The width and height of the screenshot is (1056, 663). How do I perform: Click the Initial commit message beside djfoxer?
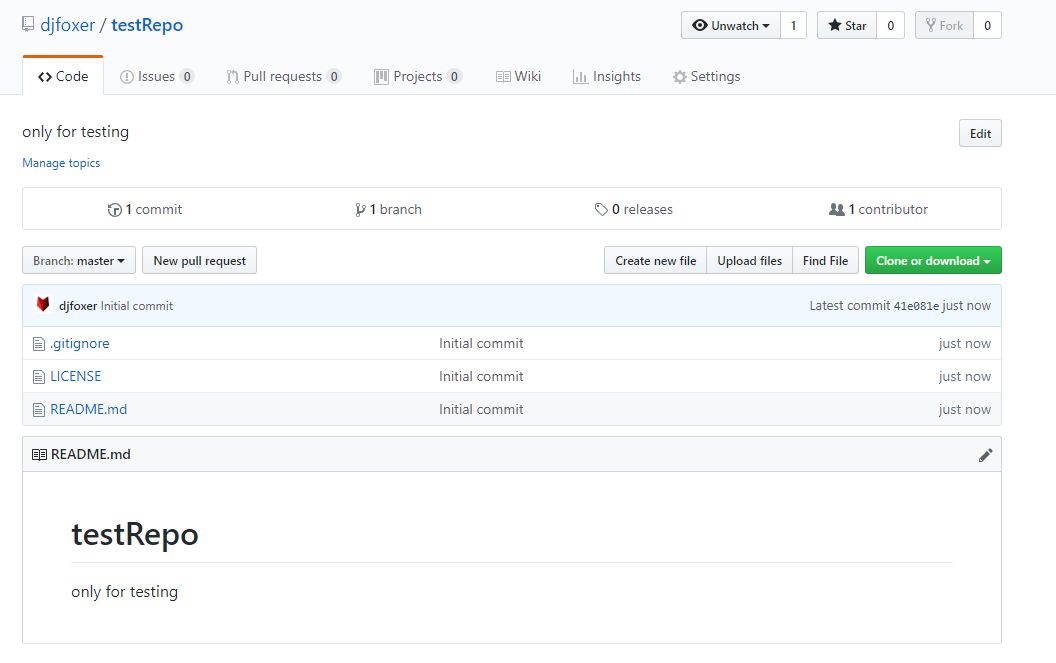pyautogui.click(x=137, y=306)
